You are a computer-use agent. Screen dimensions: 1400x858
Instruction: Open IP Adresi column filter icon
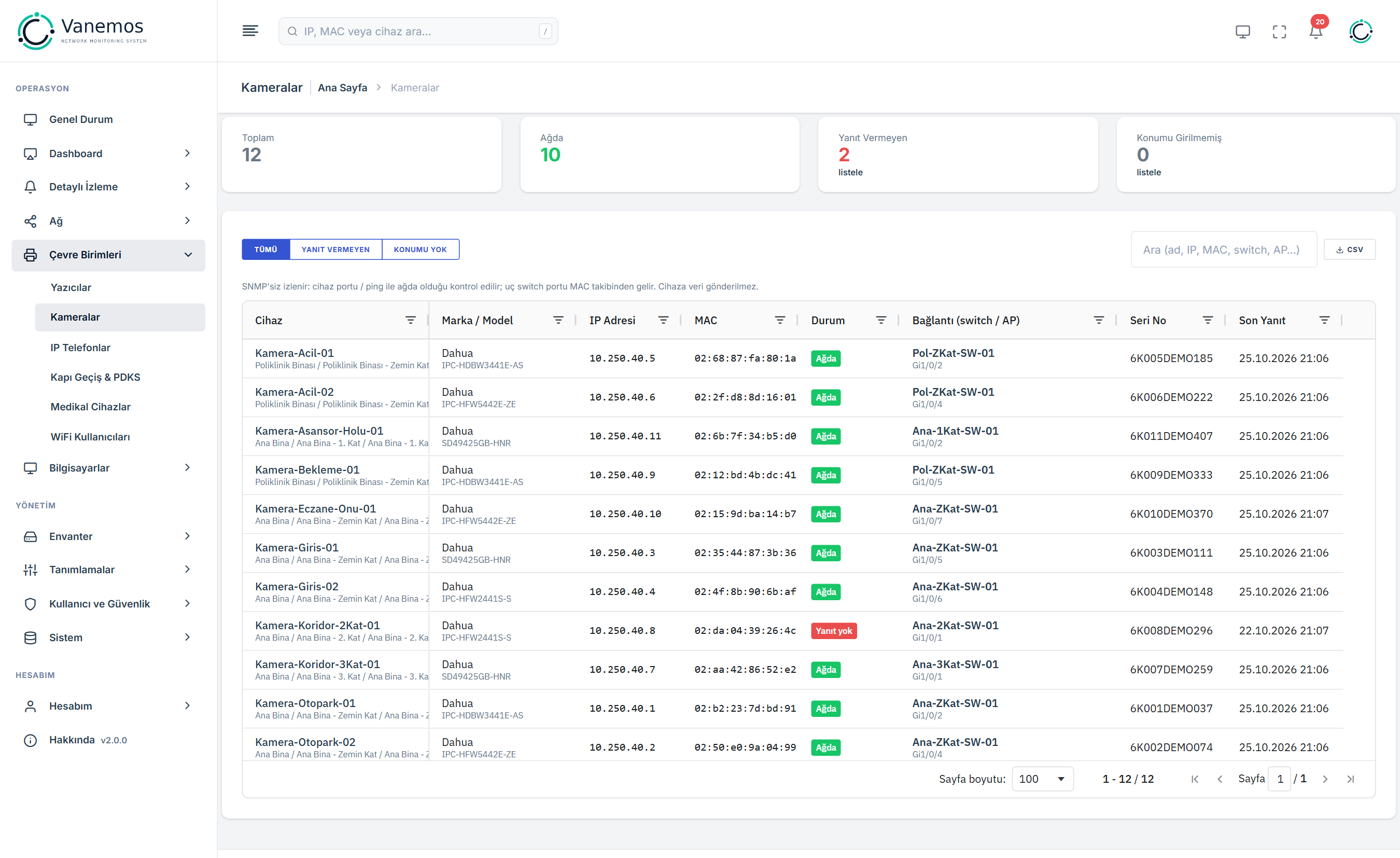click(x=663, y=320)
